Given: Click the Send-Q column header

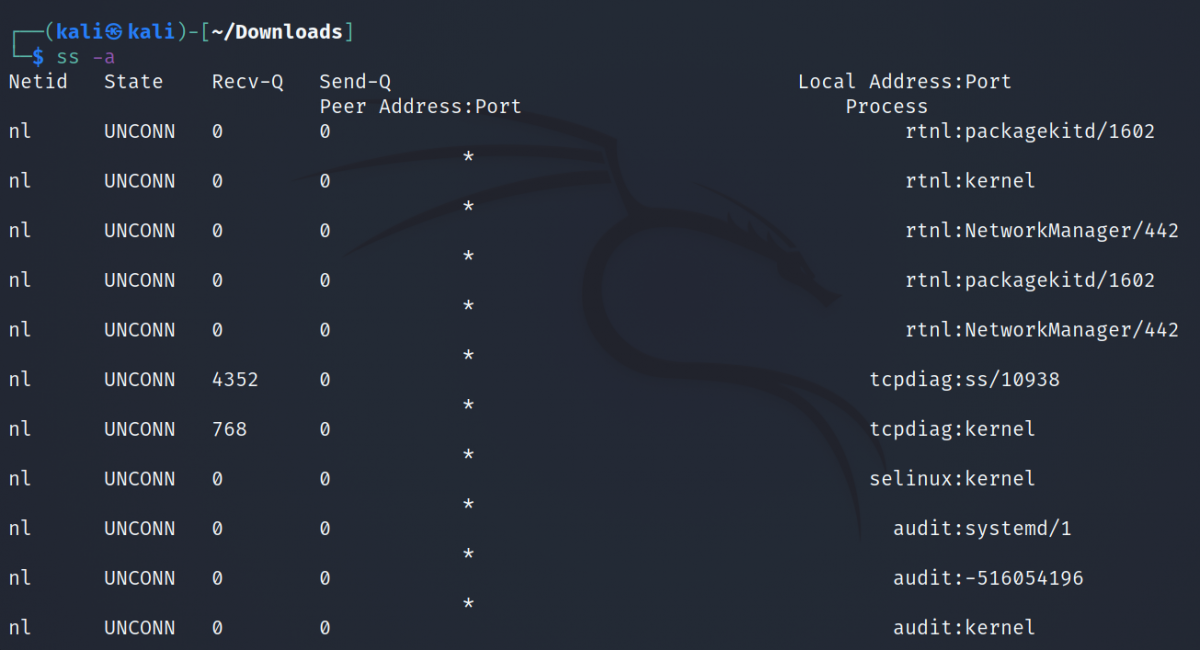Looking at the screenshot, I should (x=355, y=82).
